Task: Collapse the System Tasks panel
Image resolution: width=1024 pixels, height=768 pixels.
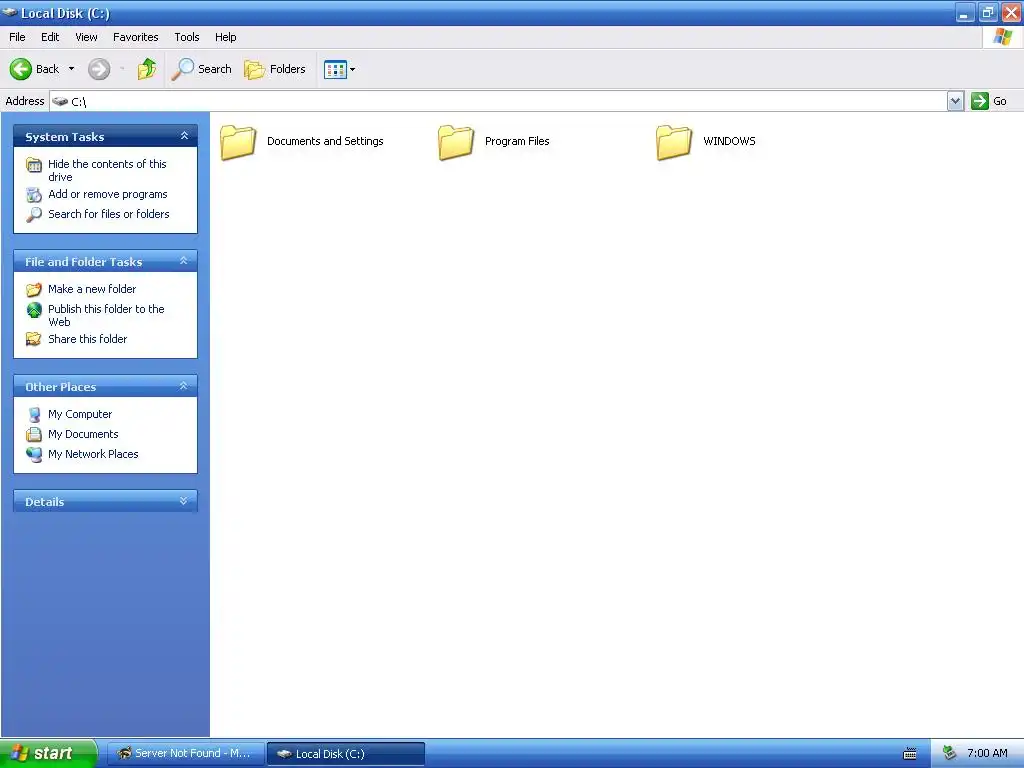Action: [184, 136]
